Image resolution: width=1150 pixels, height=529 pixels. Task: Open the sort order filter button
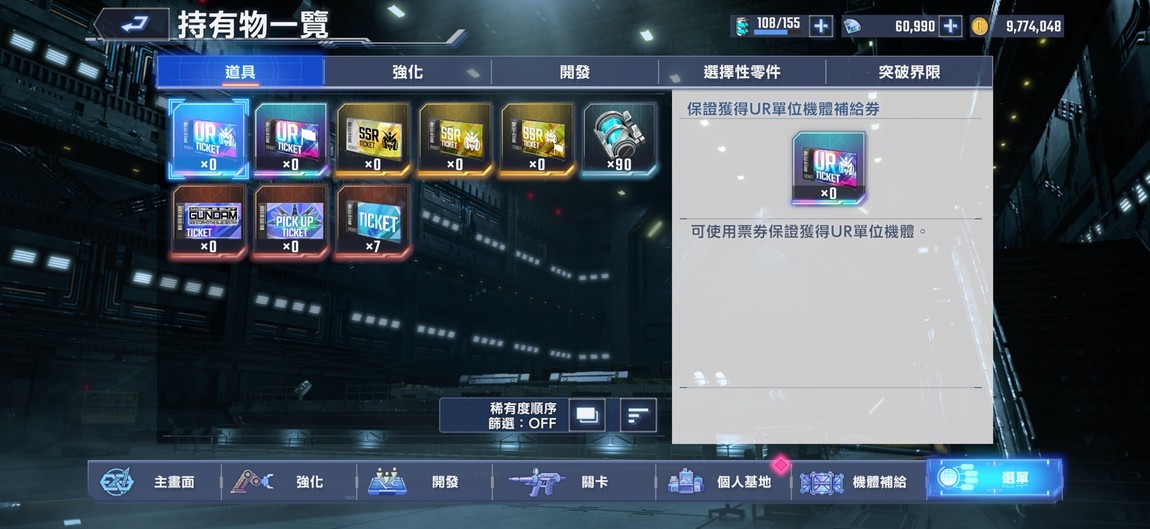638,415
